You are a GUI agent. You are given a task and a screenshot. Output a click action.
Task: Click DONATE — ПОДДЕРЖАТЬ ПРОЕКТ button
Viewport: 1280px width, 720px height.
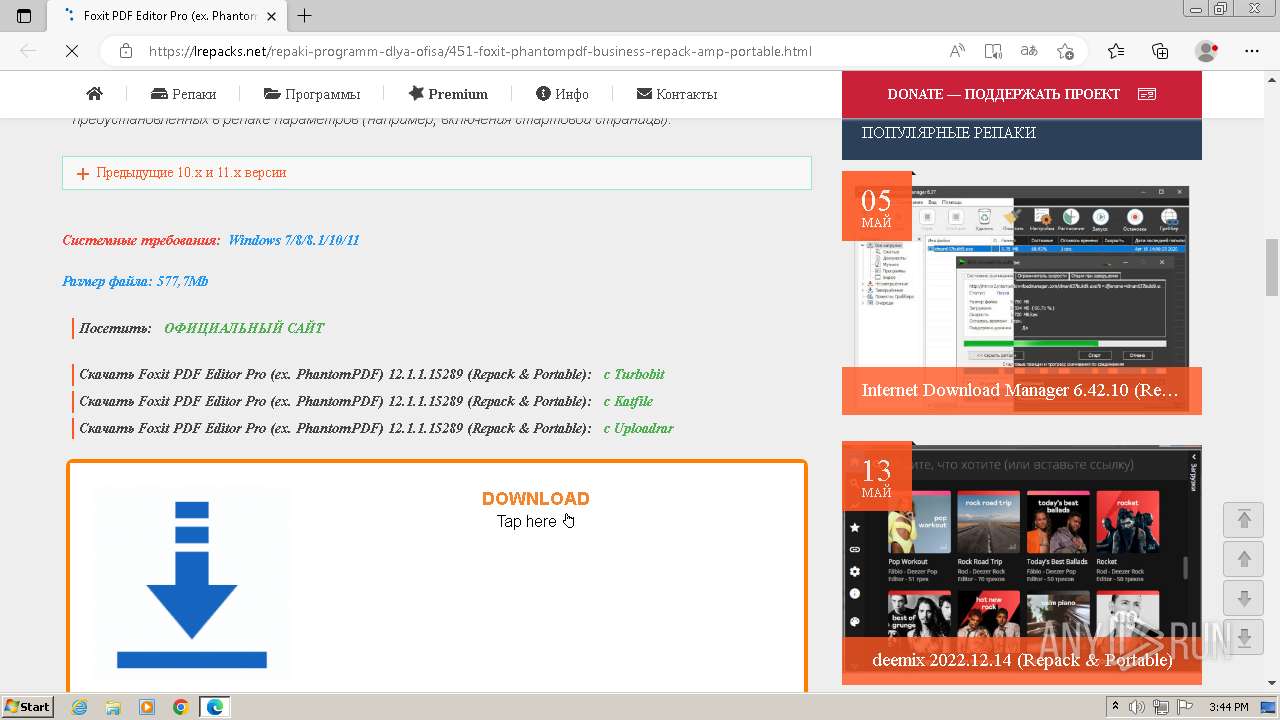point(1022,94)
